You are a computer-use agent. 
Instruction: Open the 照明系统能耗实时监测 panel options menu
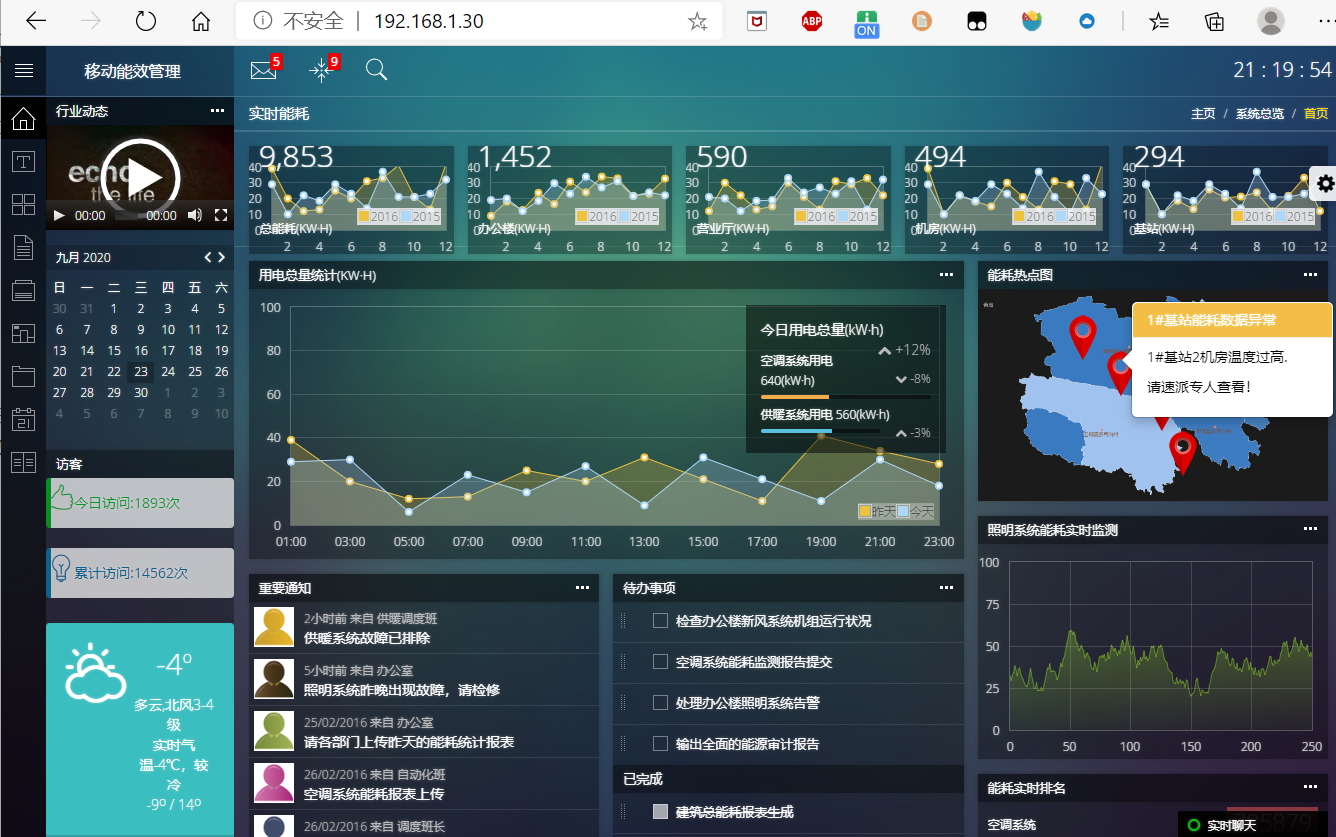pyautogui.click(x=1310, y=530)
